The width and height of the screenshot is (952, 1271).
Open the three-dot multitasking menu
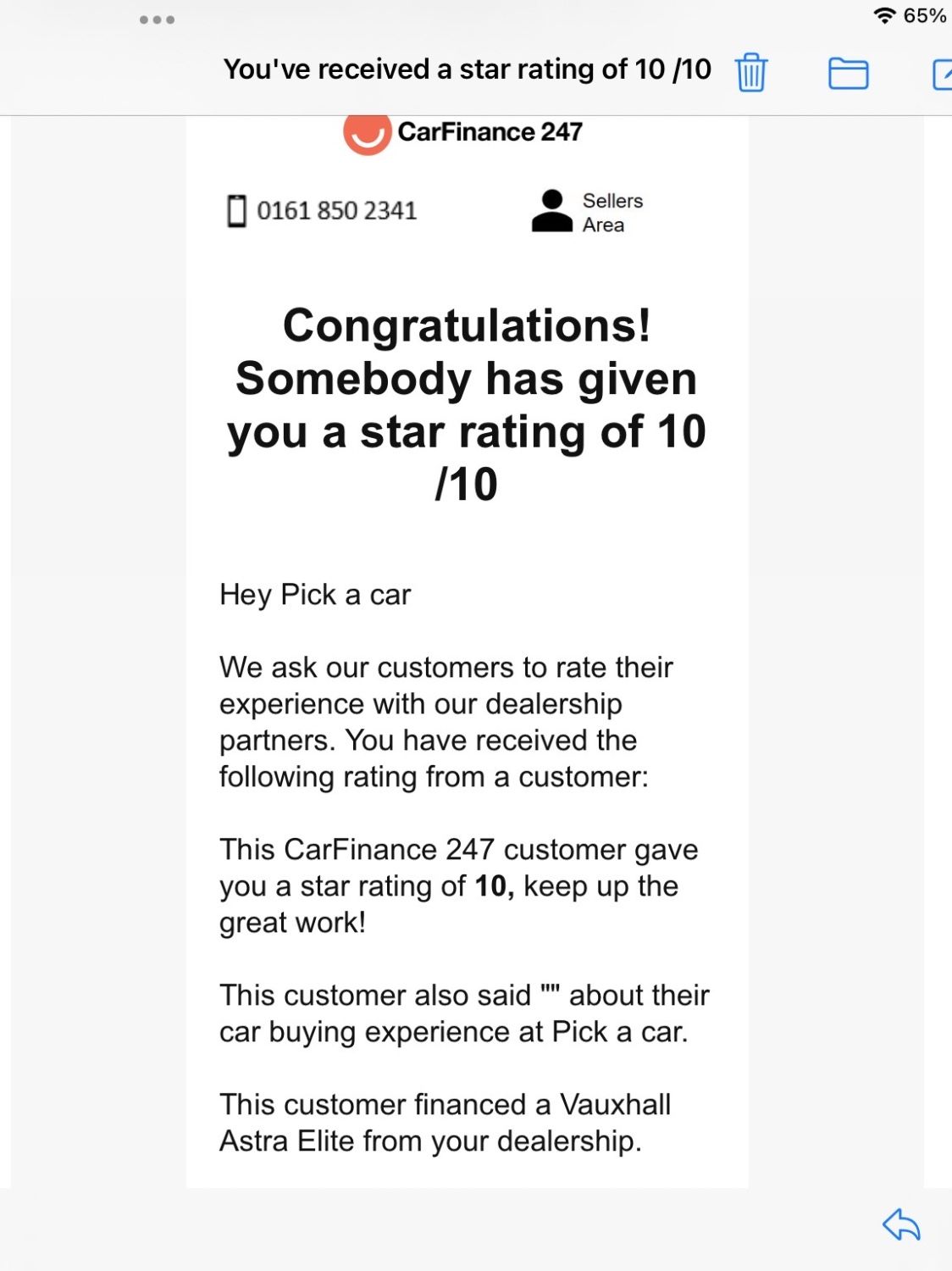pyautogui.click(x=158, y=19)
